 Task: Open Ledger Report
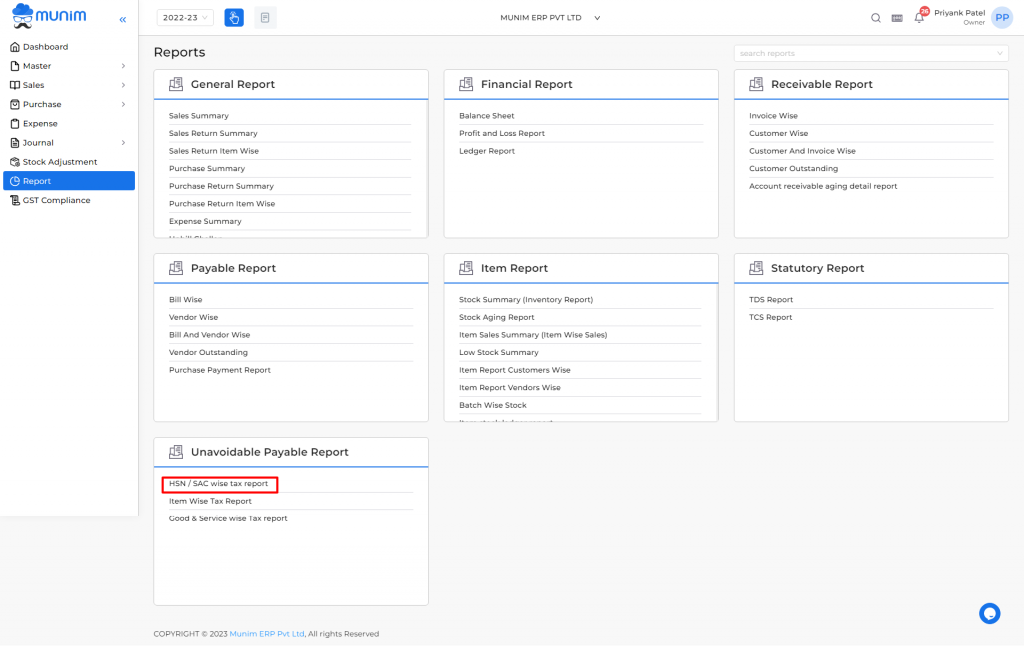tap(487, 151)
